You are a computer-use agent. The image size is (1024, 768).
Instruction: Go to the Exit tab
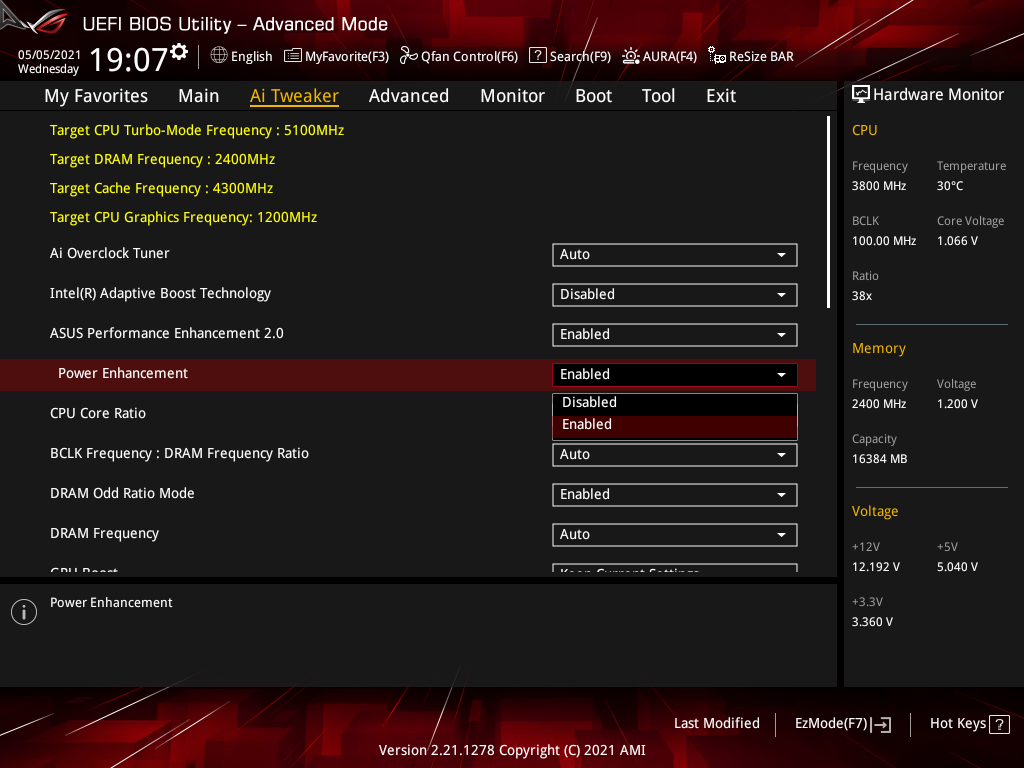(x=721, y=96)
